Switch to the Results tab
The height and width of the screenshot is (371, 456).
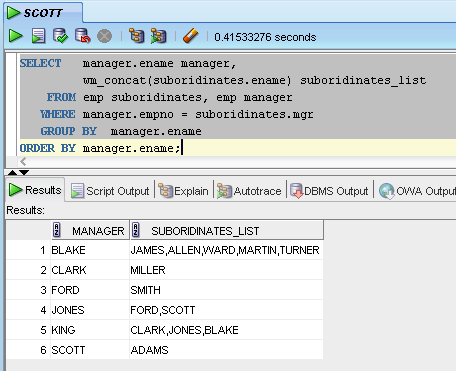pyautogui.click(x=35, y=190)
